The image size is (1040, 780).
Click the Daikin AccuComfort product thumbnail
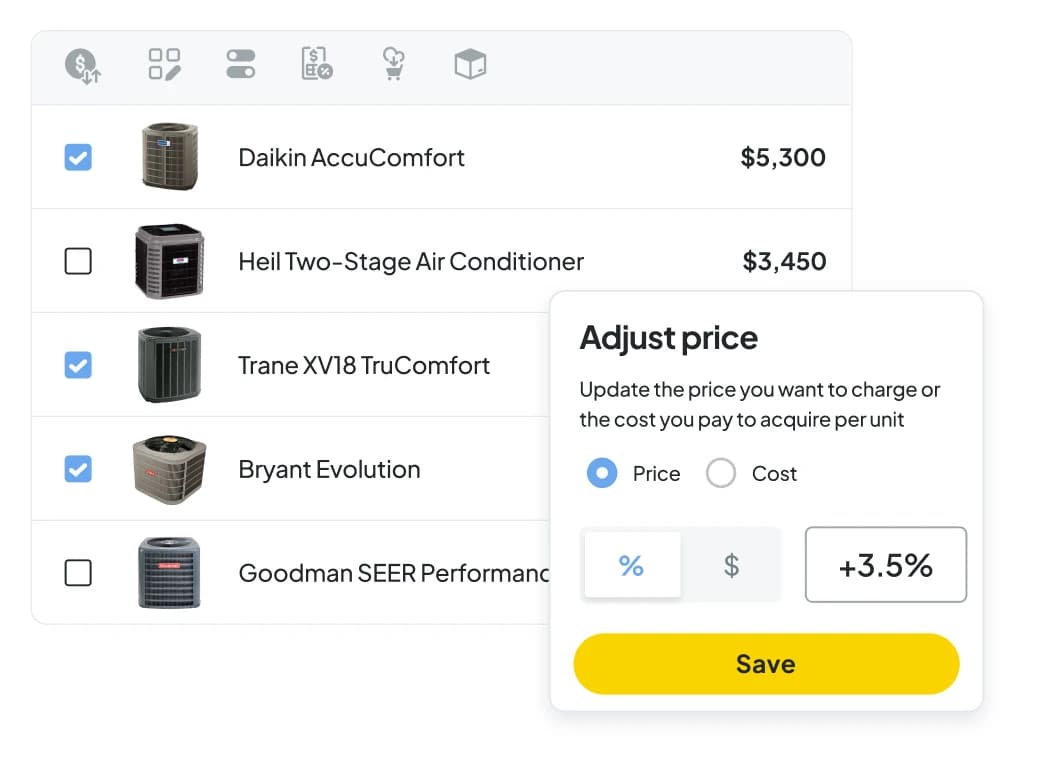(170, 157)
